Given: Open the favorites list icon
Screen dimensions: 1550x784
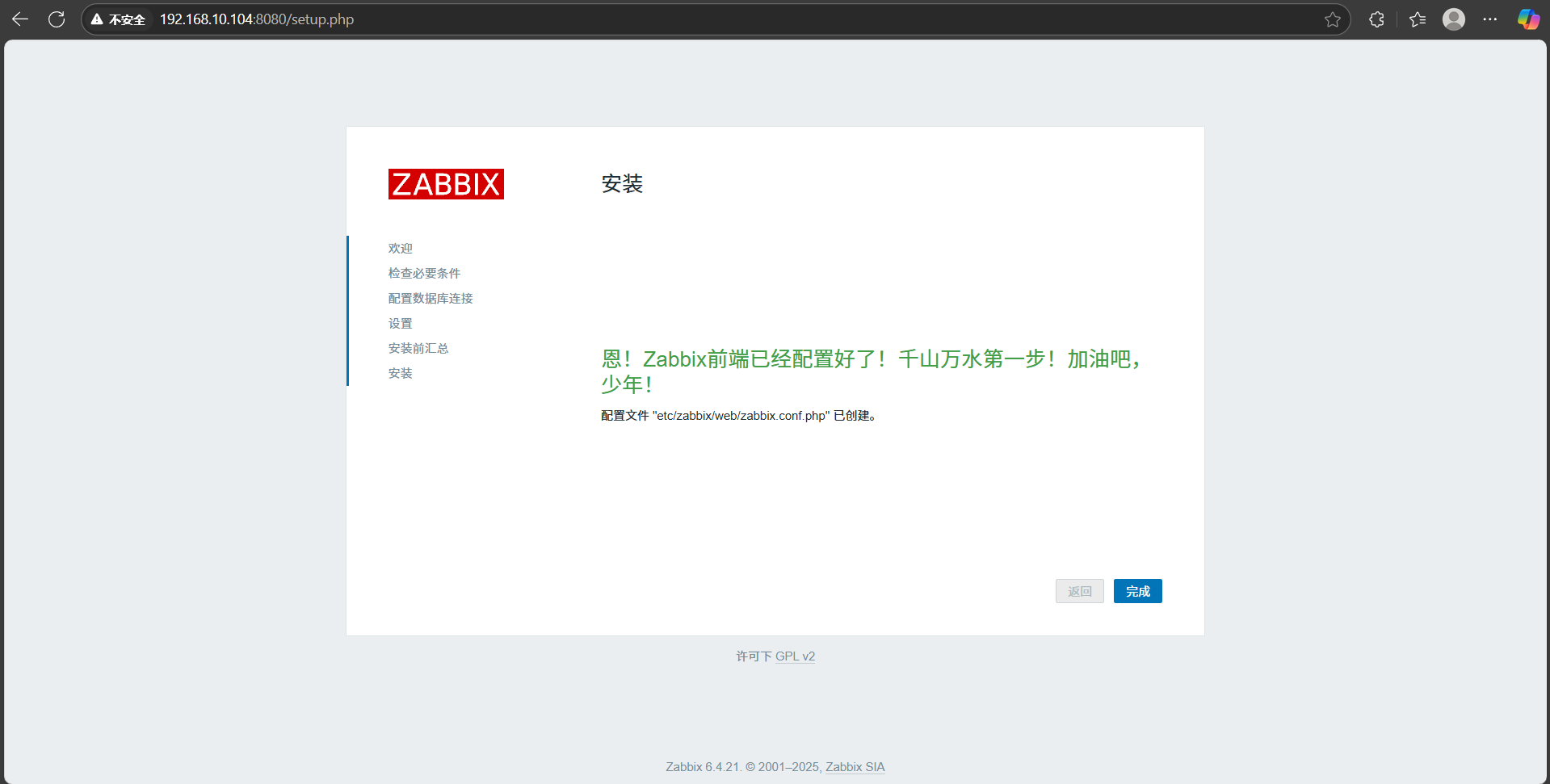Looking at the screenshot, I should (x=1418, y=19).
